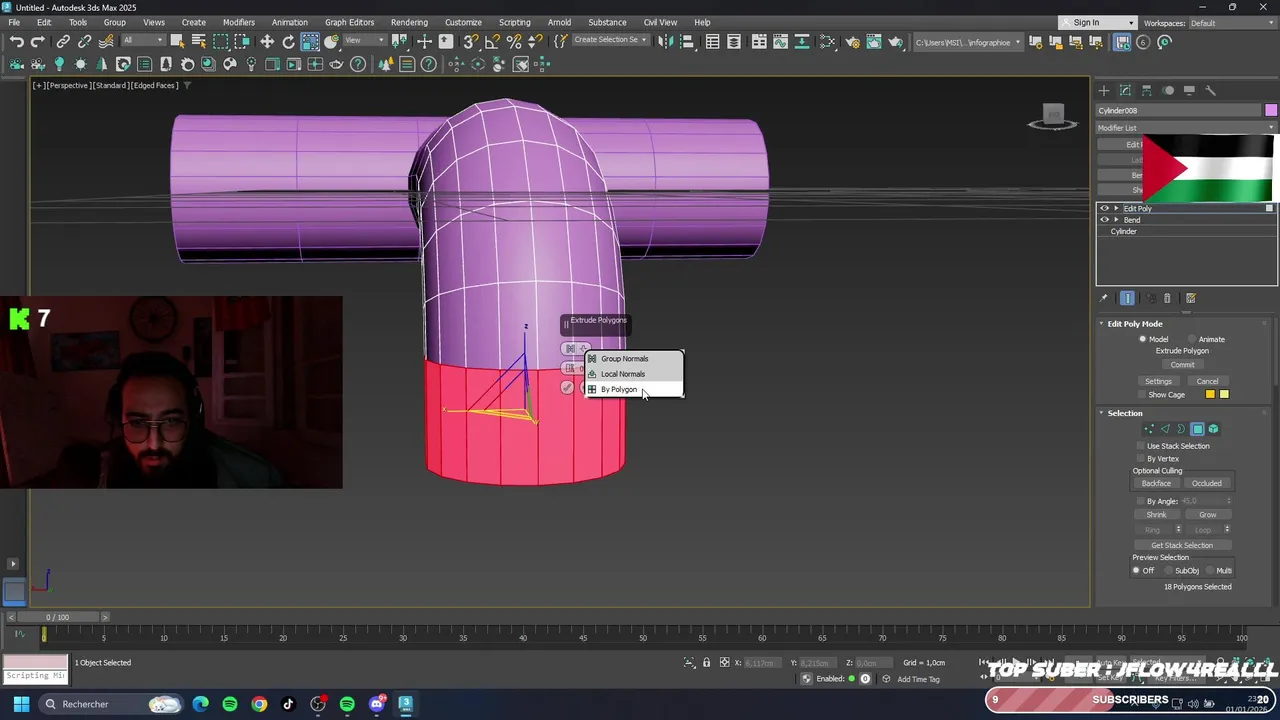The image size is (1280, 720).
Task: Activate the Select and Move tool
Action: pos(267,42)
